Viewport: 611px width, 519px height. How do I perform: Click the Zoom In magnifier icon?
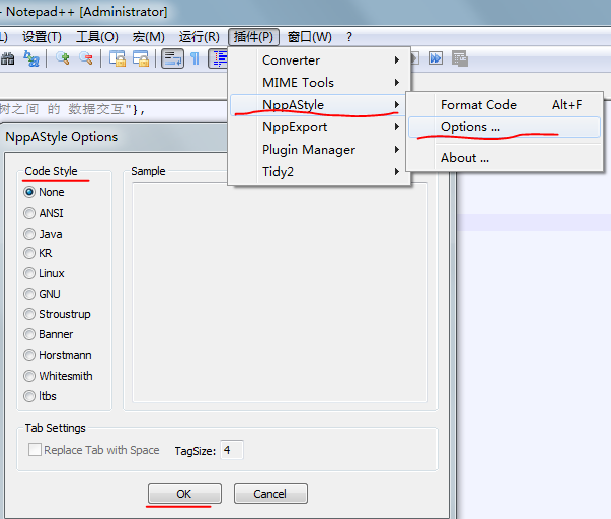[63, 58]
